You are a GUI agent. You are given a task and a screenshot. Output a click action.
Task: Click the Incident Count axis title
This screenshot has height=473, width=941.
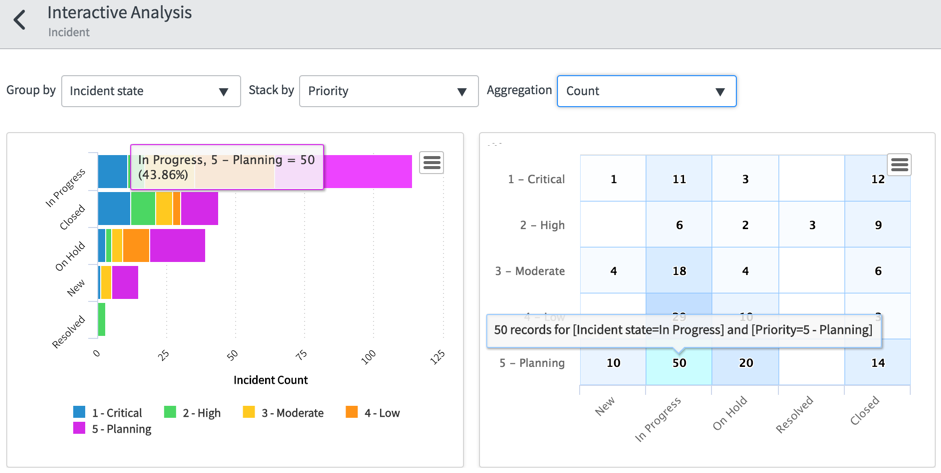270,380
